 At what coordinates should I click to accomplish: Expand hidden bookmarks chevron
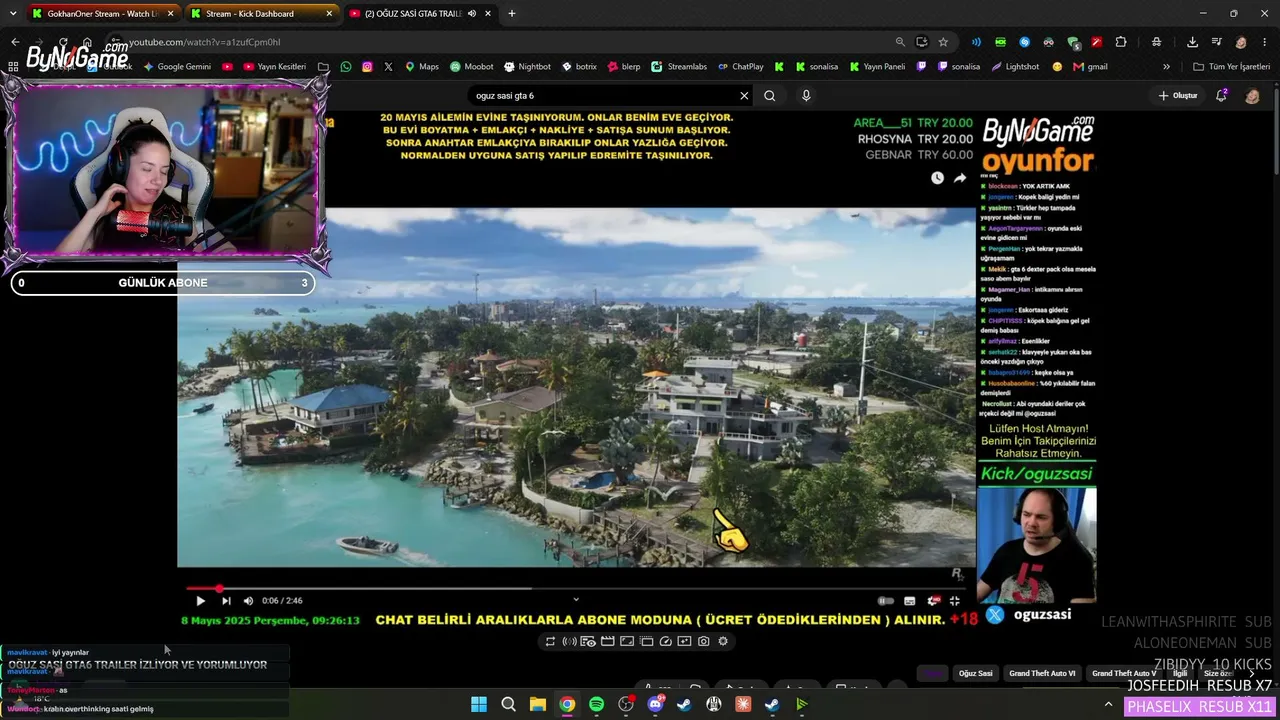[x=1166, y=67]
